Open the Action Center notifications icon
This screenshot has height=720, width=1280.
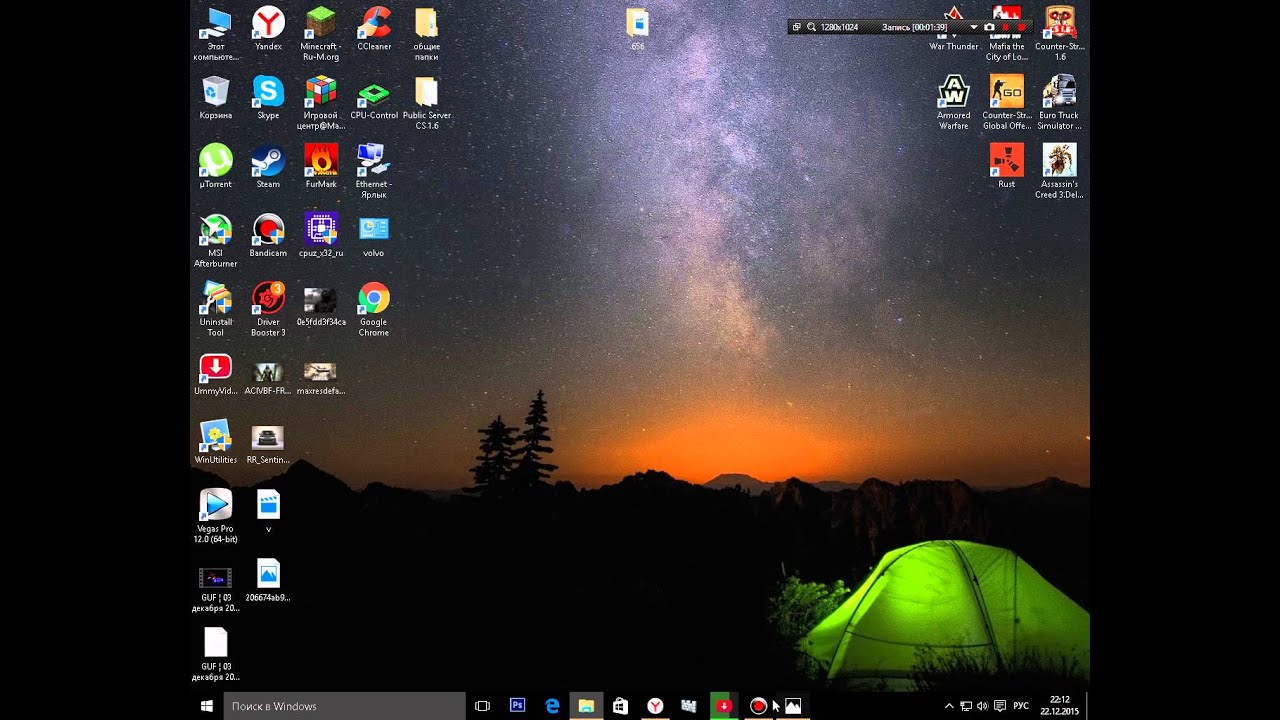[x=1000, y=706]
